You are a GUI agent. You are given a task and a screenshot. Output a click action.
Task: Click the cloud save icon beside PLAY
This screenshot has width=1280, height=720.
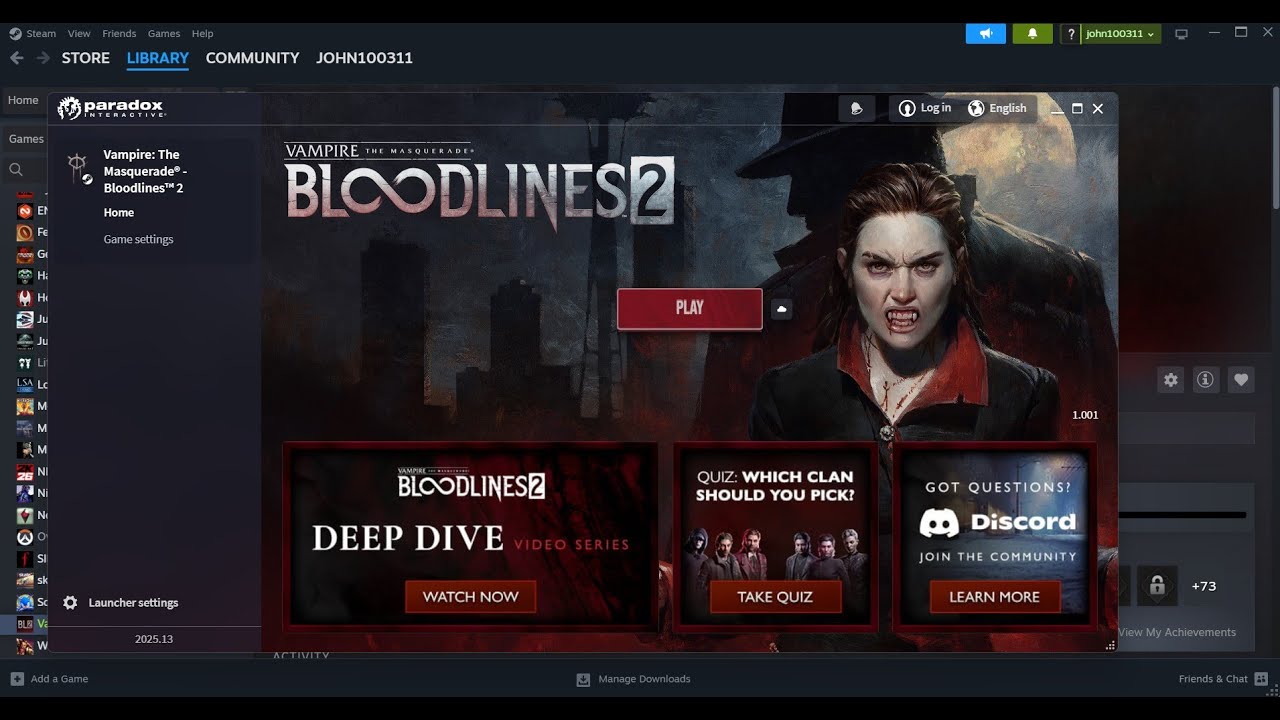point(782,309)
